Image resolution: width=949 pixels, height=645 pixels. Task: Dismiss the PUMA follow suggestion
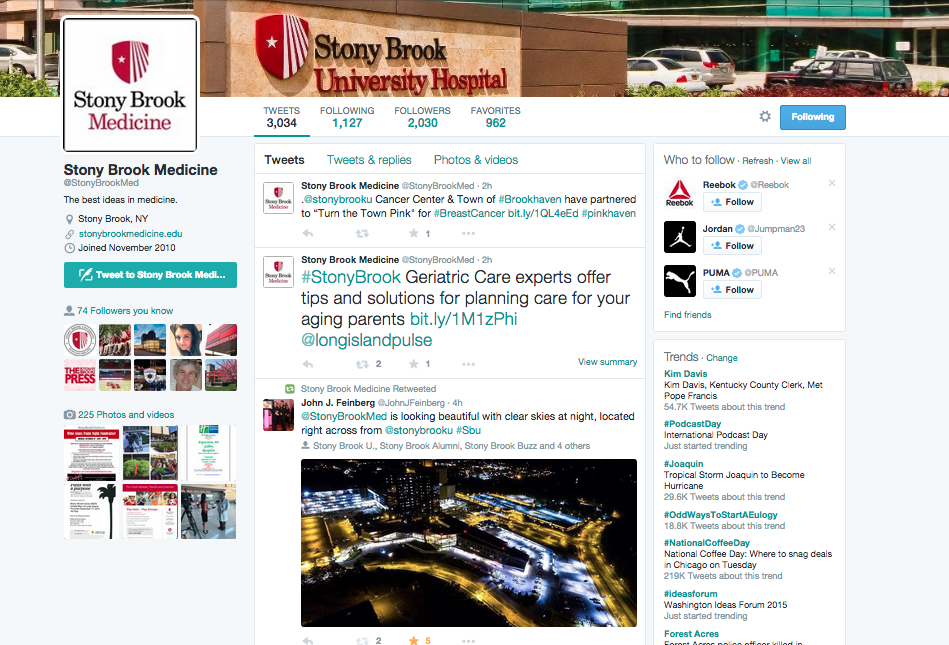click(832, 270)
